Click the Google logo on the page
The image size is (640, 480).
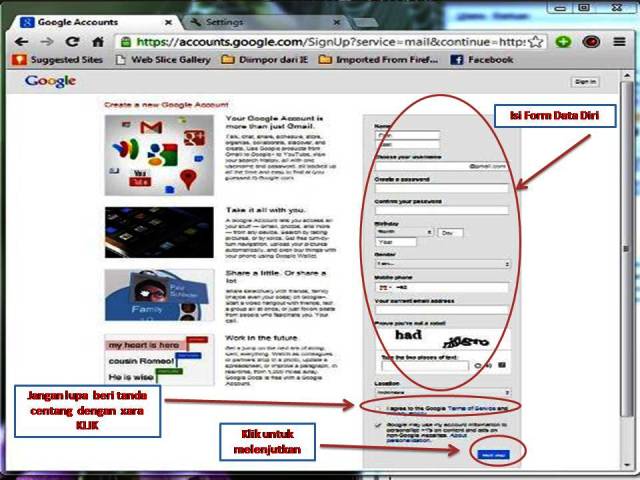[50, 81]
